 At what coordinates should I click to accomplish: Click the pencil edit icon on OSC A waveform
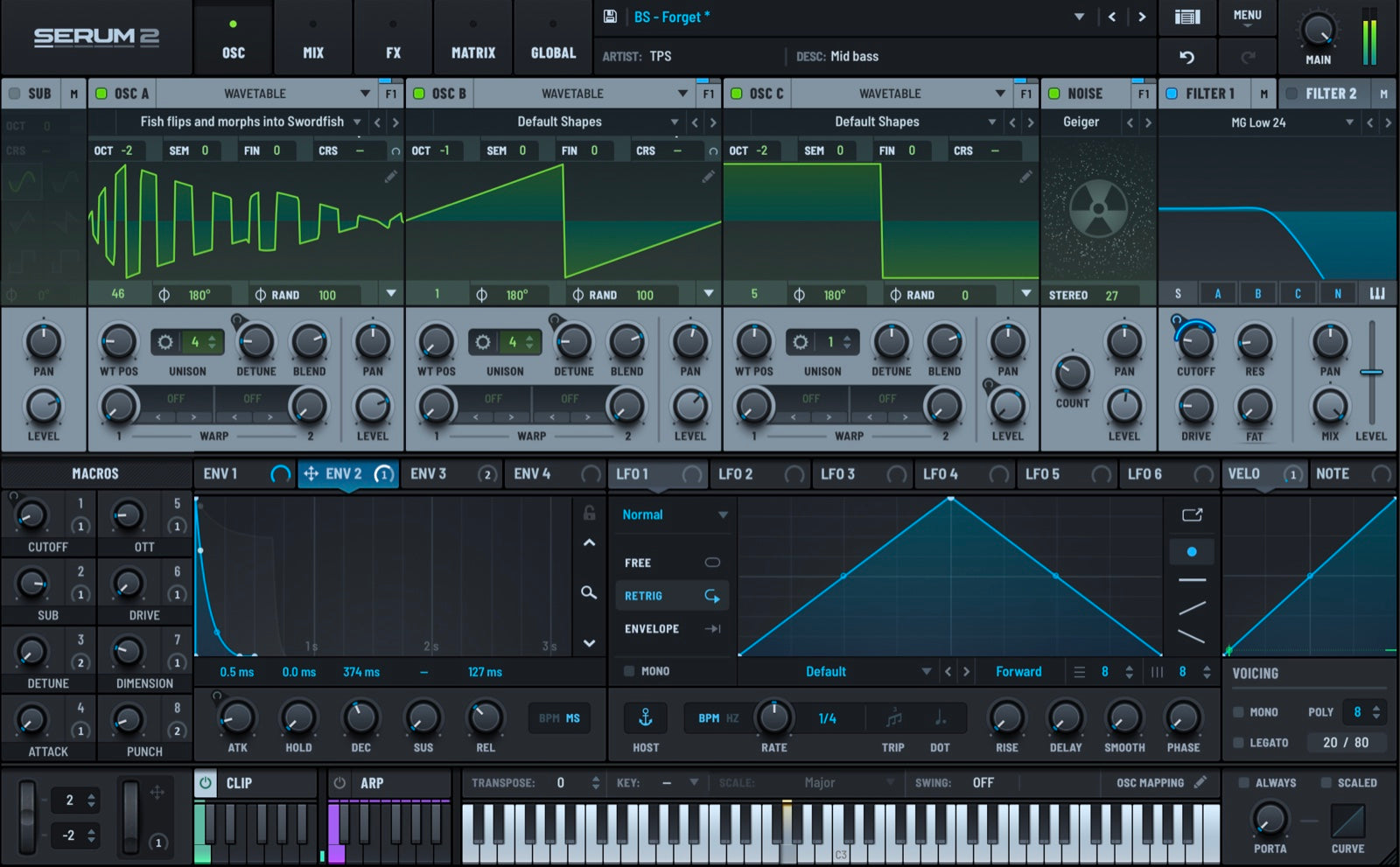click(x=390, y=177)
